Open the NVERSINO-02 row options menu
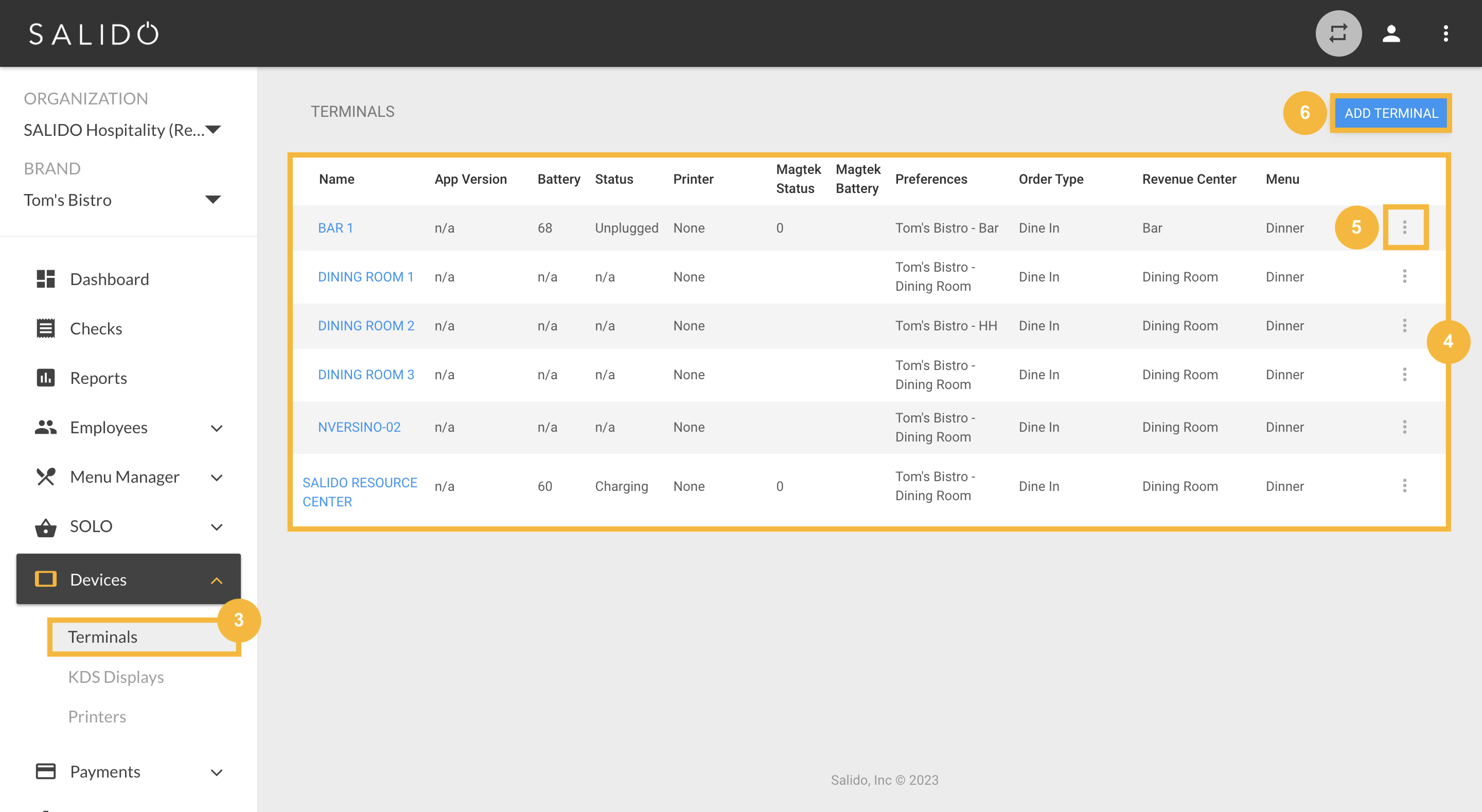The image size is (1482, 812). click(1404, 427)
